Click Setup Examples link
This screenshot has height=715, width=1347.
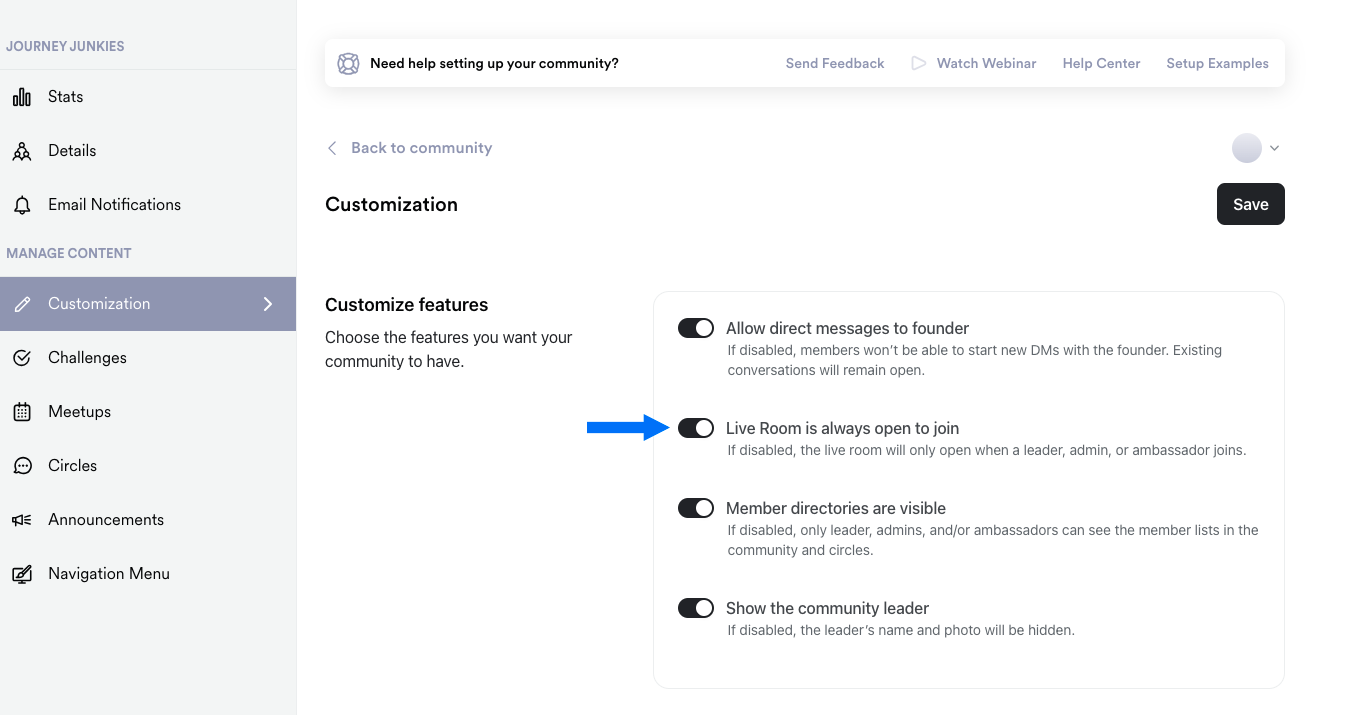[1217, 63]
